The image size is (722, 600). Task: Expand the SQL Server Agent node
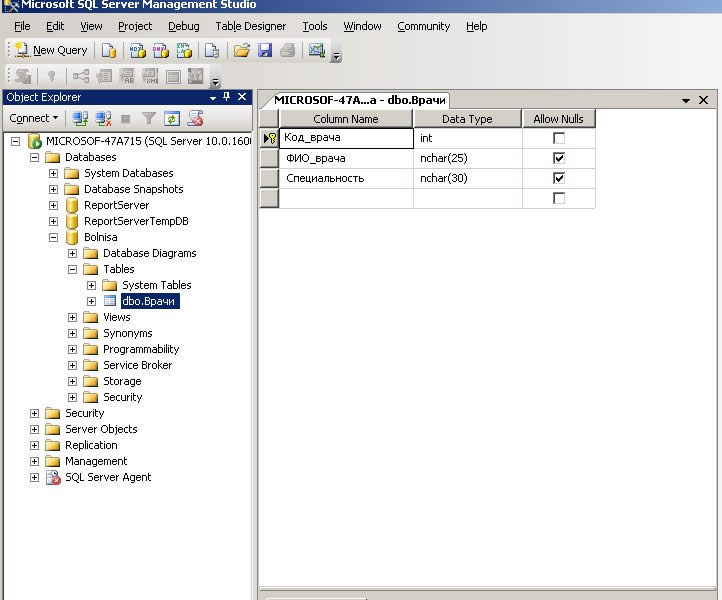[x=35, y=478]
